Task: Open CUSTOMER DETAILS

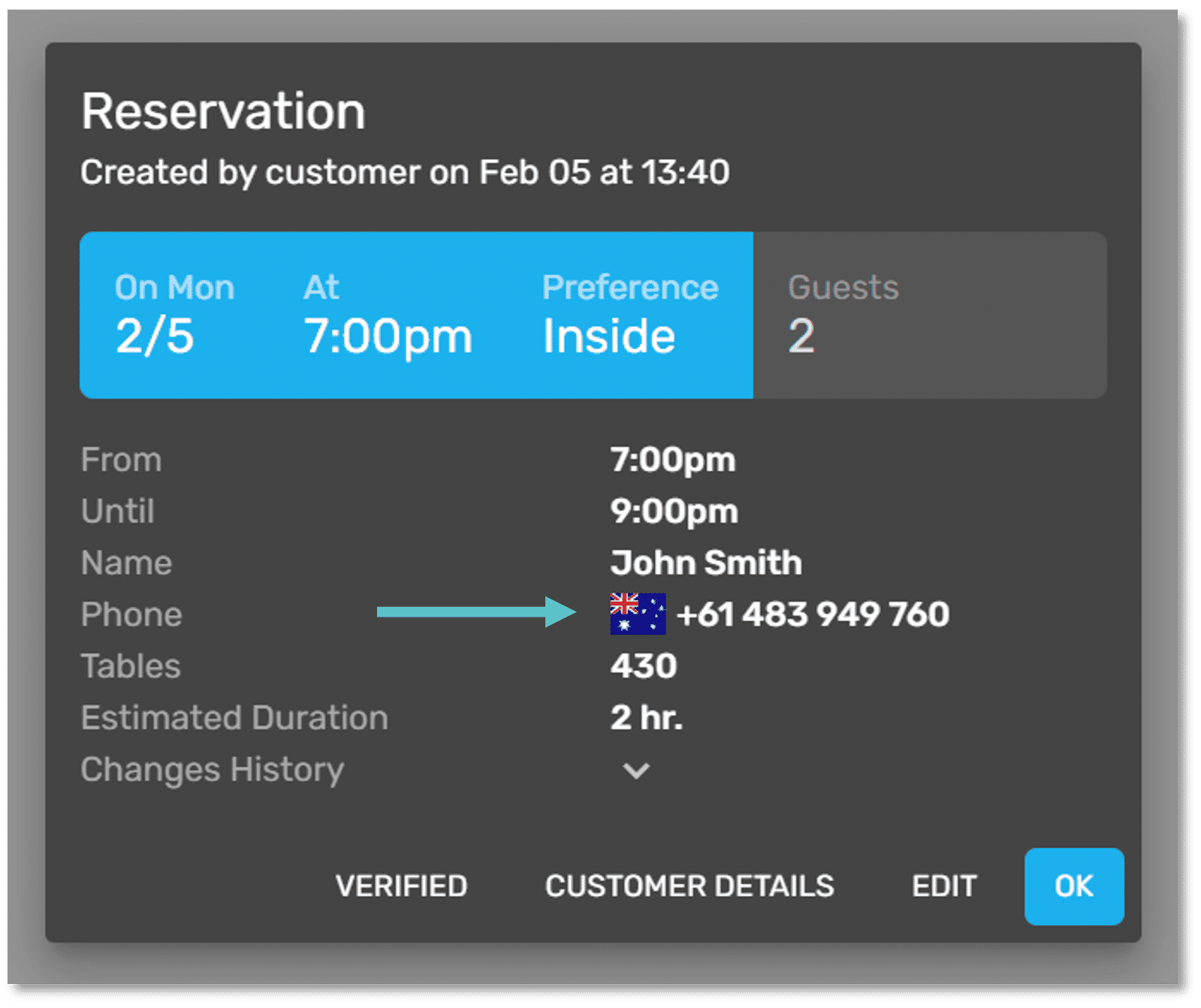Action: pyautogui.click(x=689, y=886)
